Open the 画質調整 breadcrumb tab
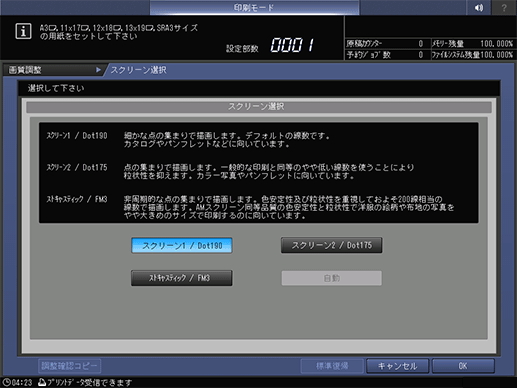The height and width of the screenshot is (388, 517). coord(53,70)
